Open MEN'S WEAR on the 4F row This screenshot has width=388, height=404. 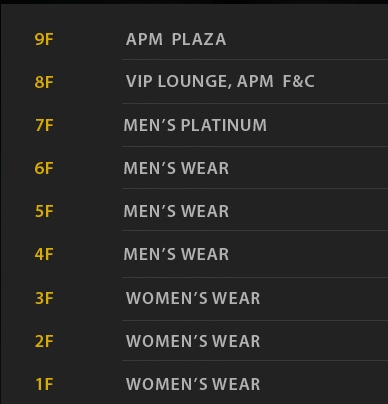[176, 254]
